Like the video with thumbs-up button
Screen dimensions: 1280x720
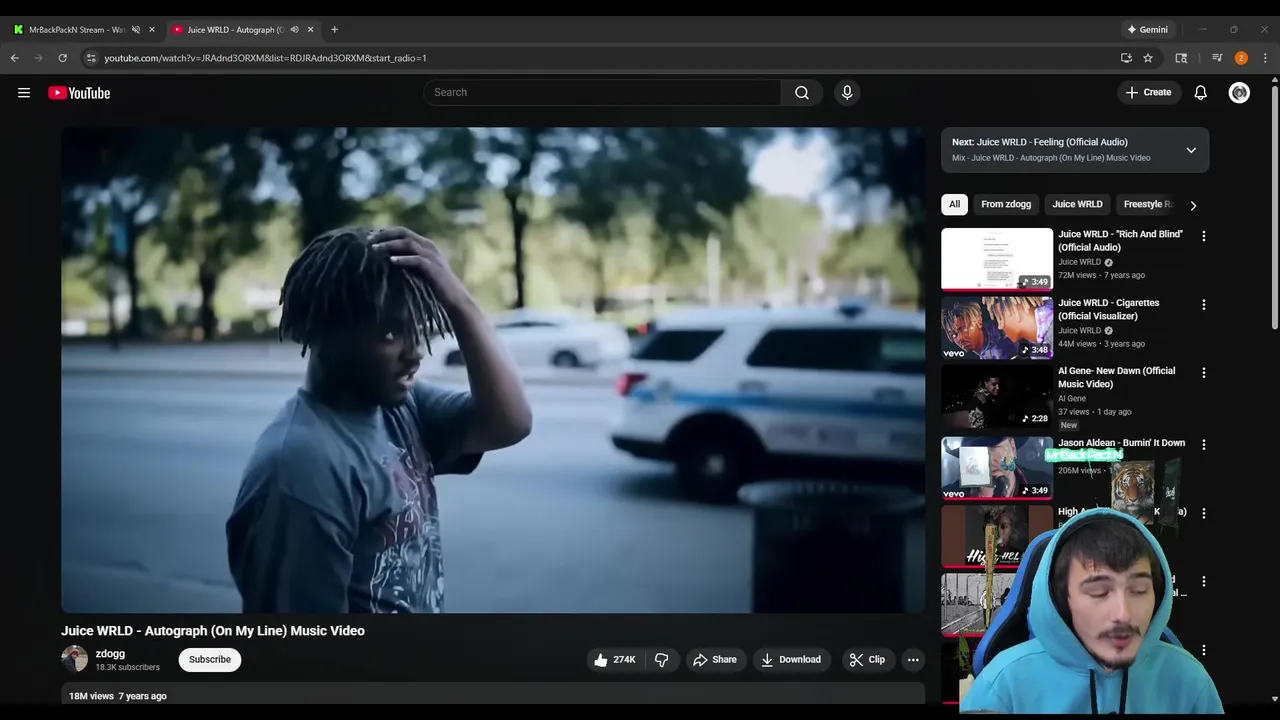coord(614,660)
